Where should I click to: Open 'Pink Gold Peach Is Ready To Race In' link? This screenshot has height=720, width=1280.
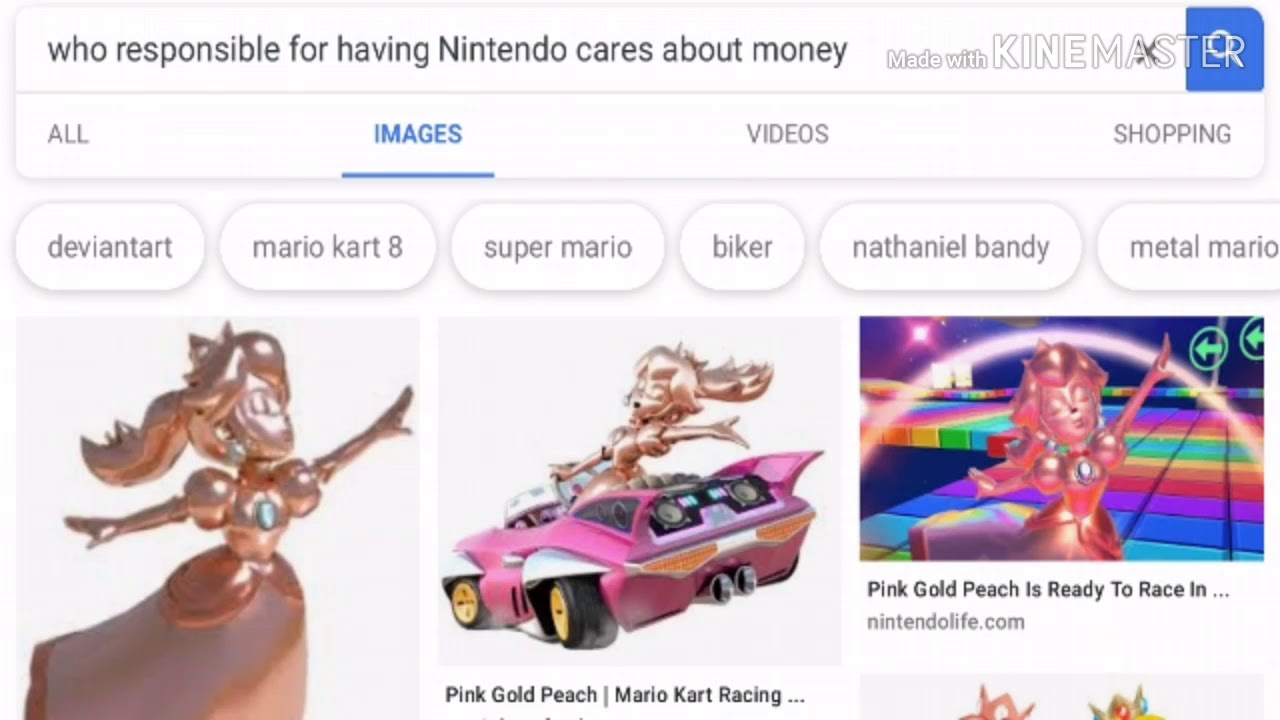click(1048, 590)
